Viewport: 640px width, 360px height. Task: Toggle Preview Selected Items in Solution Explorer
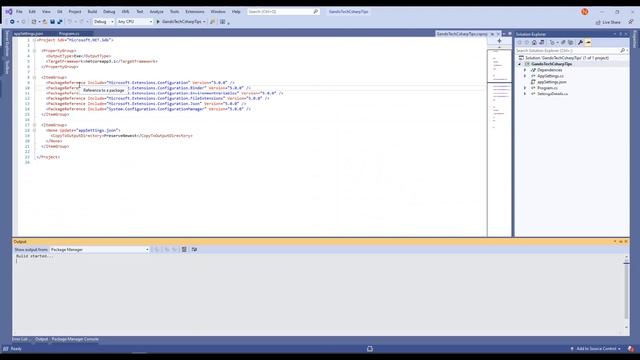pos(588,42)
